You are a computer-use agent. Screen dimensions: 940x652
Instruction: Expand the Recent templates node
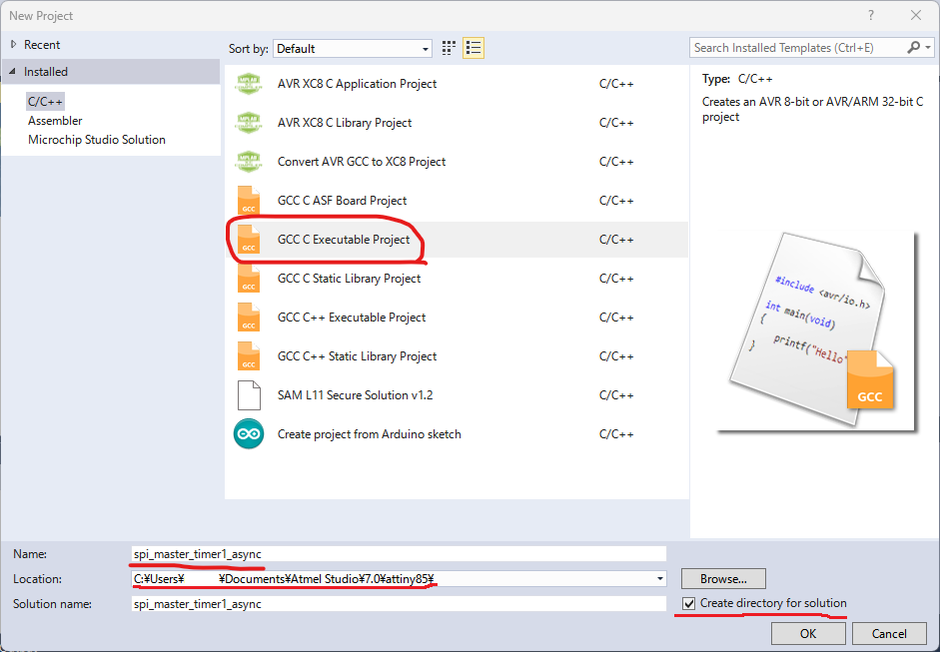[12, 45]
